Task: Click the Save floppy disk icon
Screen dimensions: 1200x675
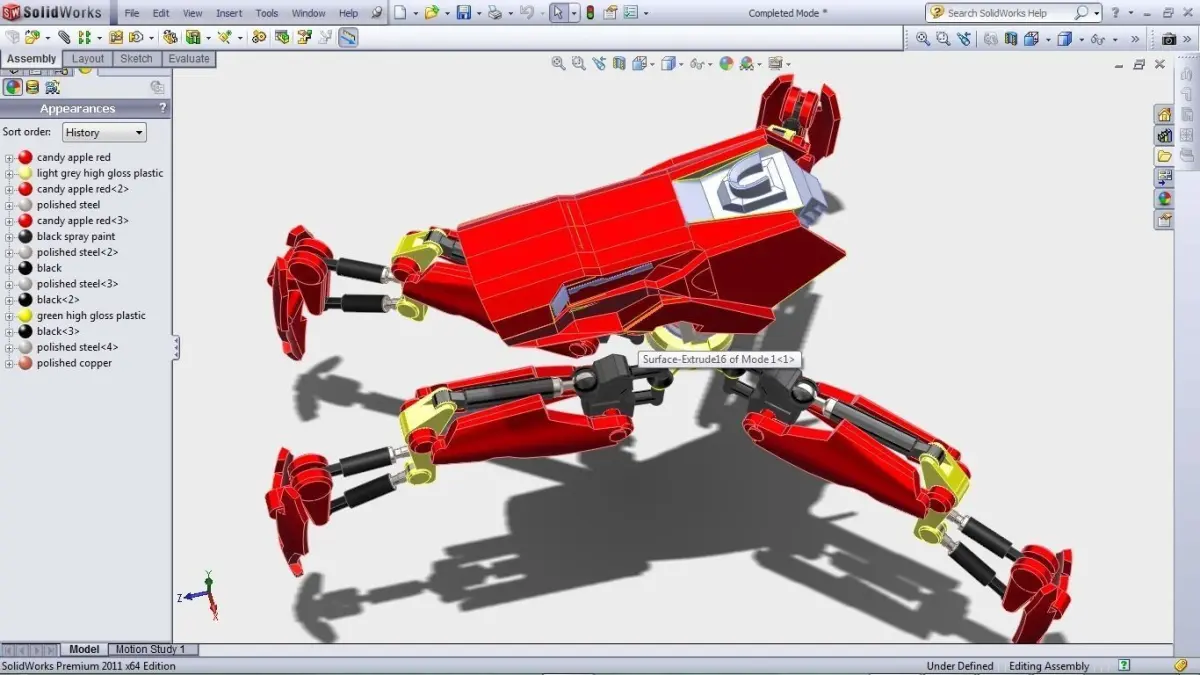Action: tap(463, 13)
